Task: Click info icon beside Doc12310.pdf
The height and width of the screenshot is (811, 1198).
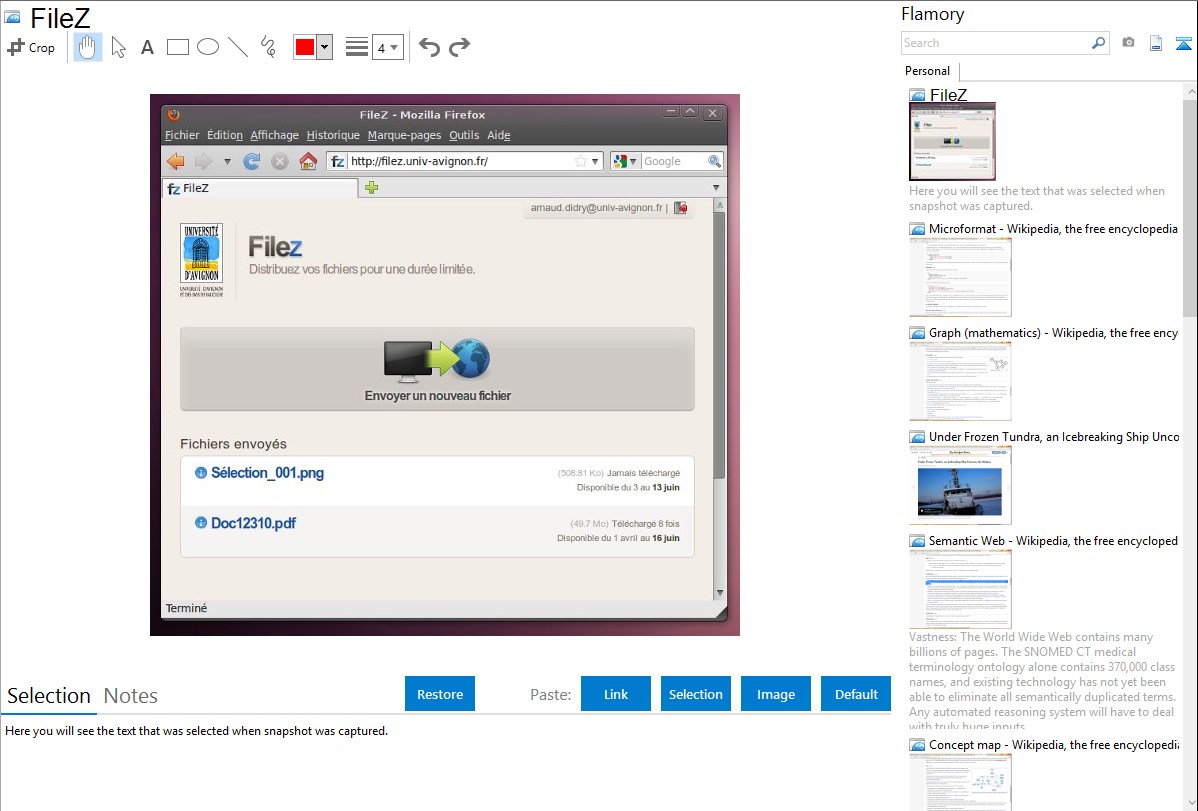Action: coord(201,523)
